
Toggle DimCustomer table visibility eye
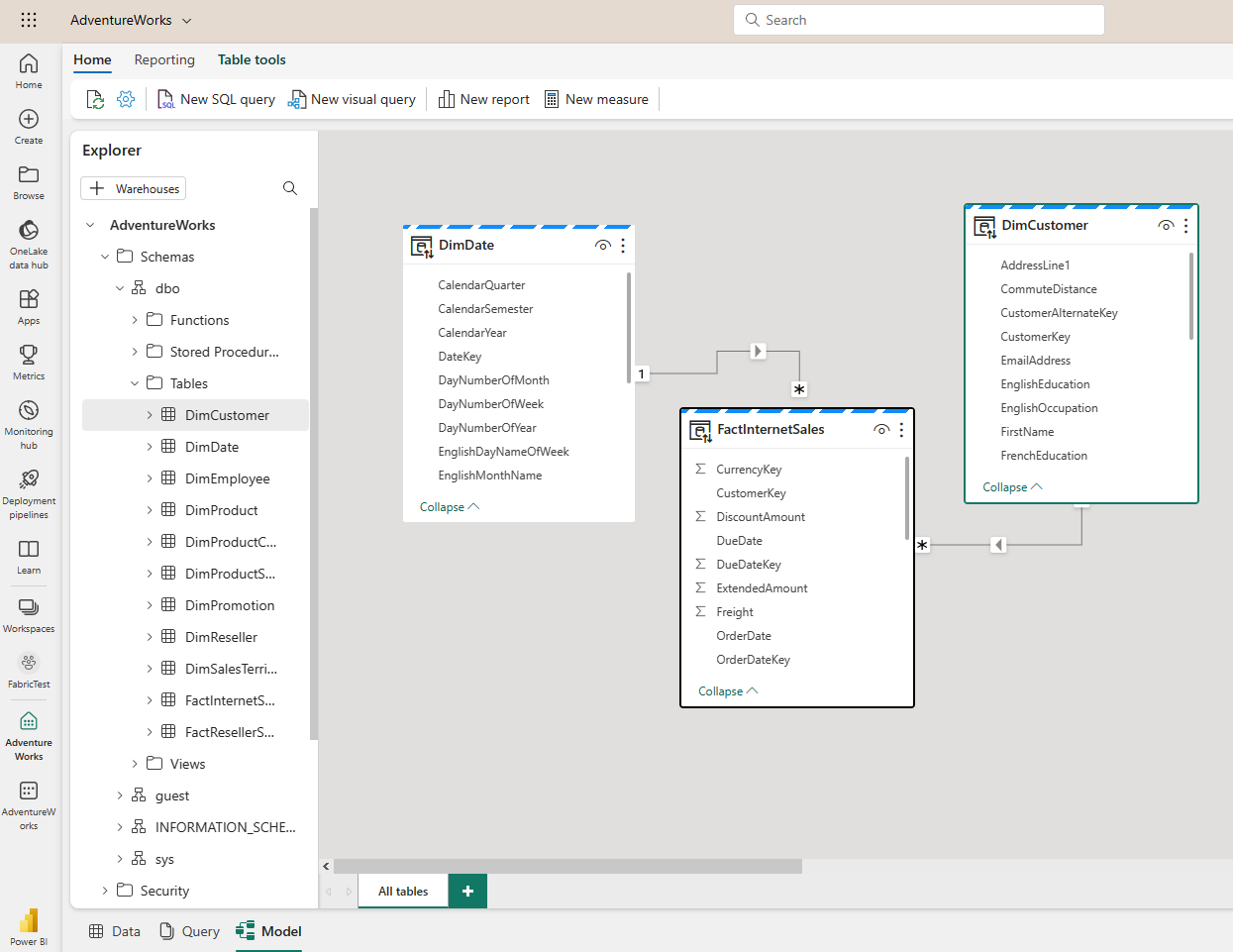(x=1166, y=226)
